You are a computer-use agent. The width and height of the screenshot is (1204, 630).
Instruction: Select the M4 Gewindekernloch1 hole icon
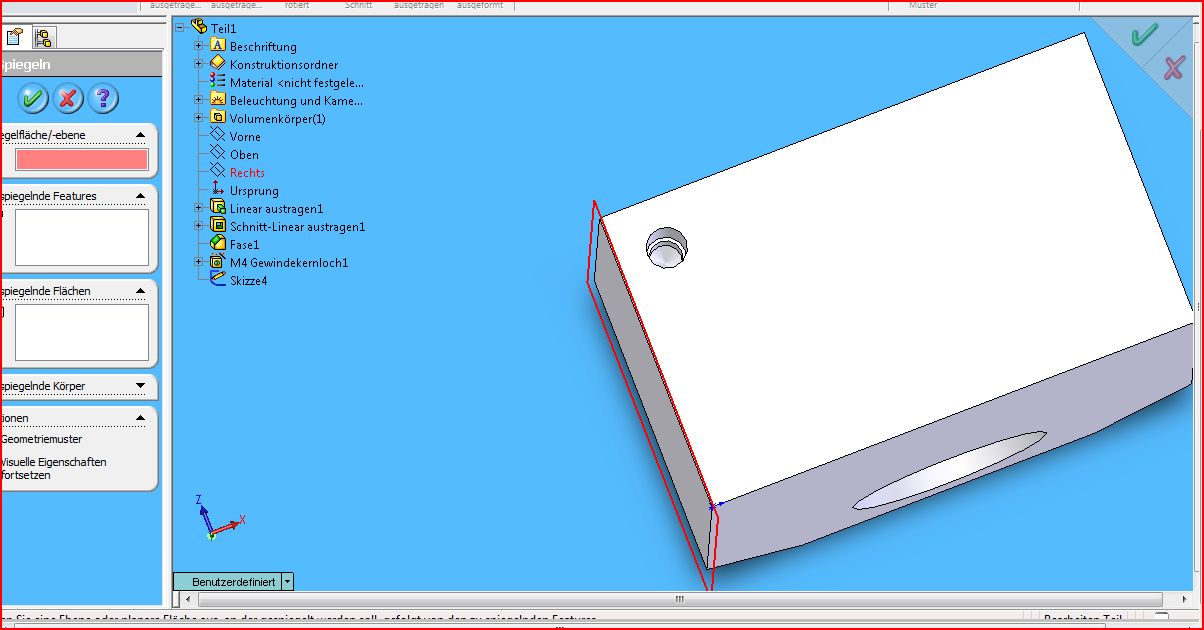click(x=218, y=262)
